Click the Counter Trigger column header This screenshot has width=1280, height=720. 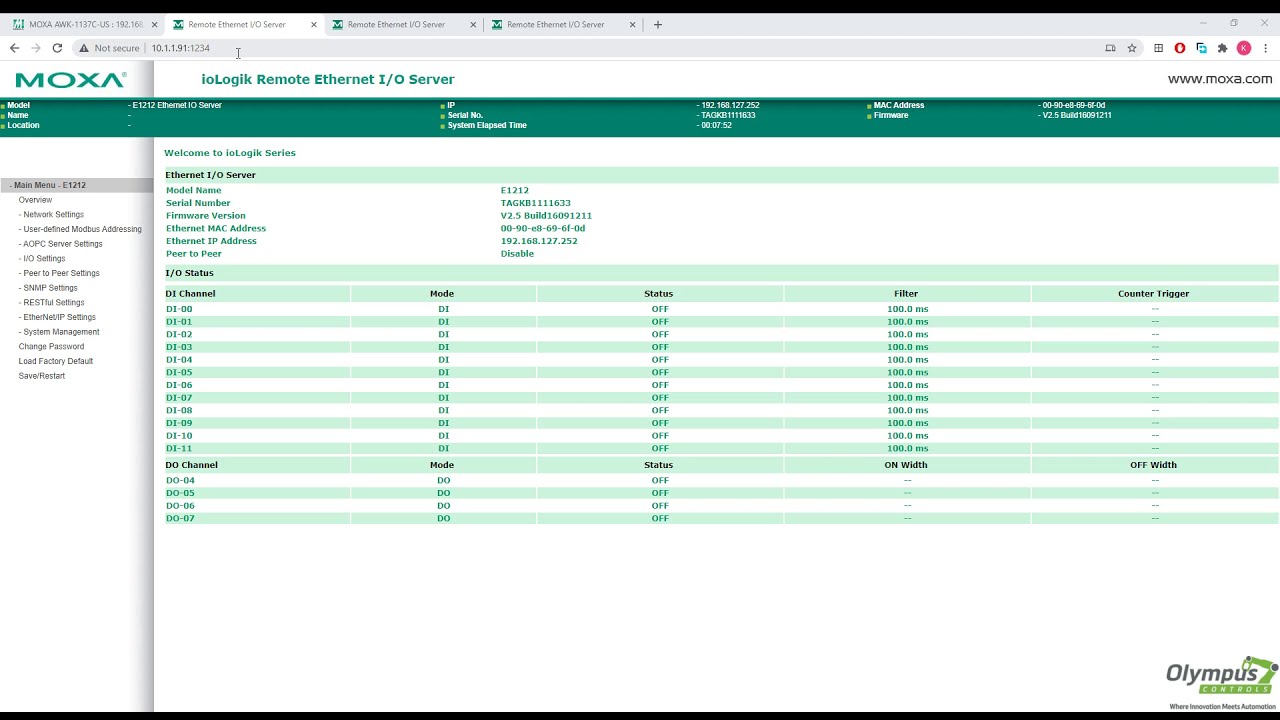click(x=1153, y=294)
